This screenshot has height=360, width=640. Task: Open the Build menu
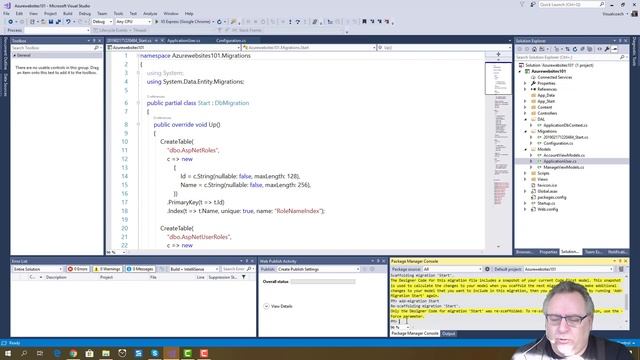click(x=68, y=13)
